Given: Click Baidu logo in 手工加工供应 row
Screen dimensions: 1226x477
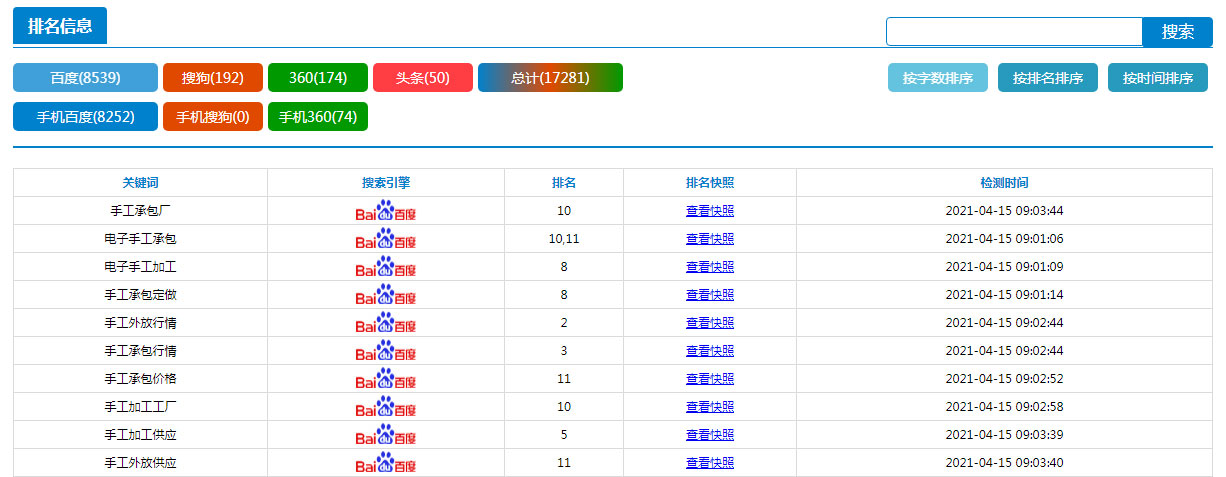Looking at the screenshot, I should click(386, 435).
